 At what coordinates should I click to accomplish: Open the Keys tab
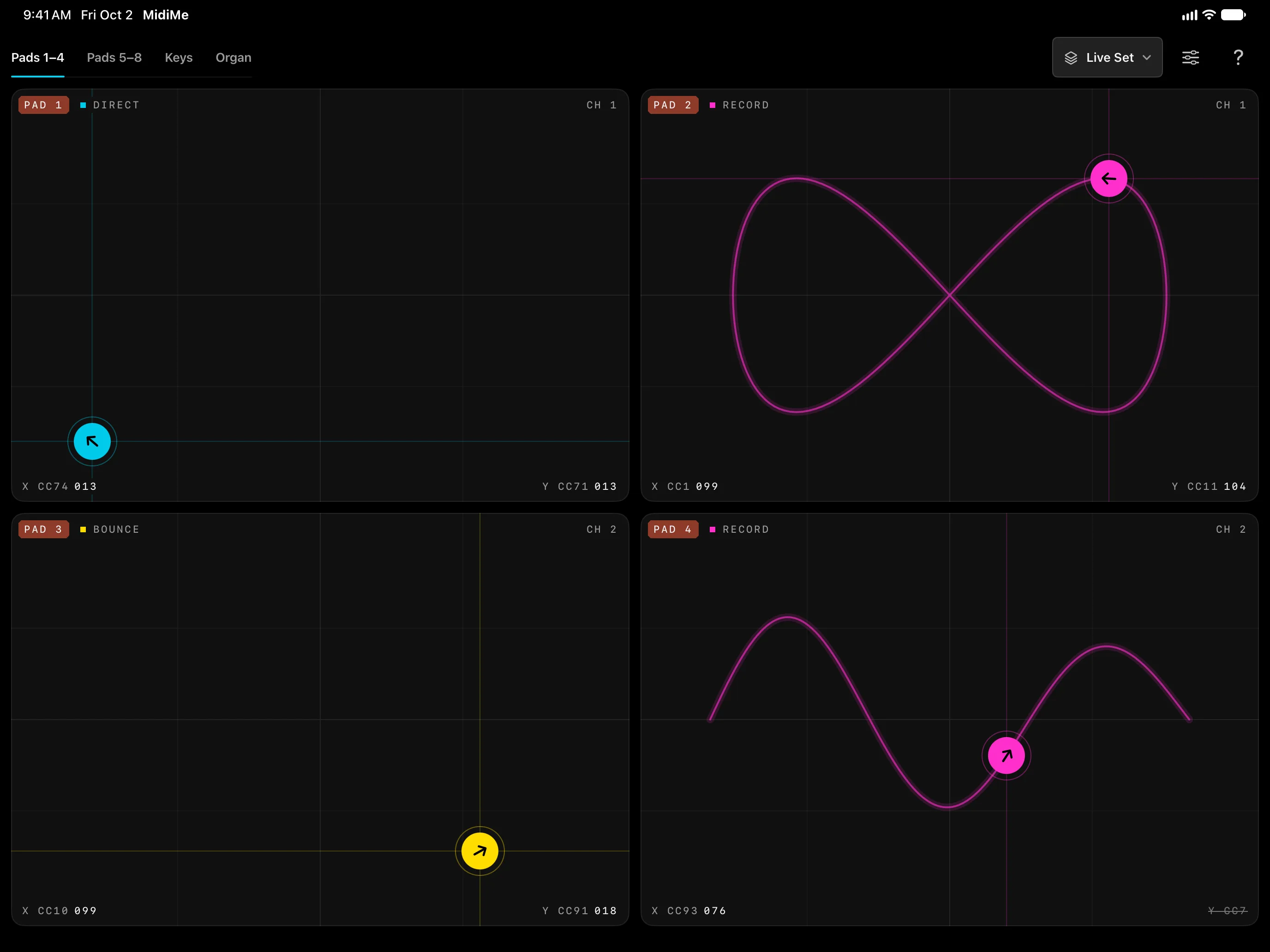coord(179,57)
